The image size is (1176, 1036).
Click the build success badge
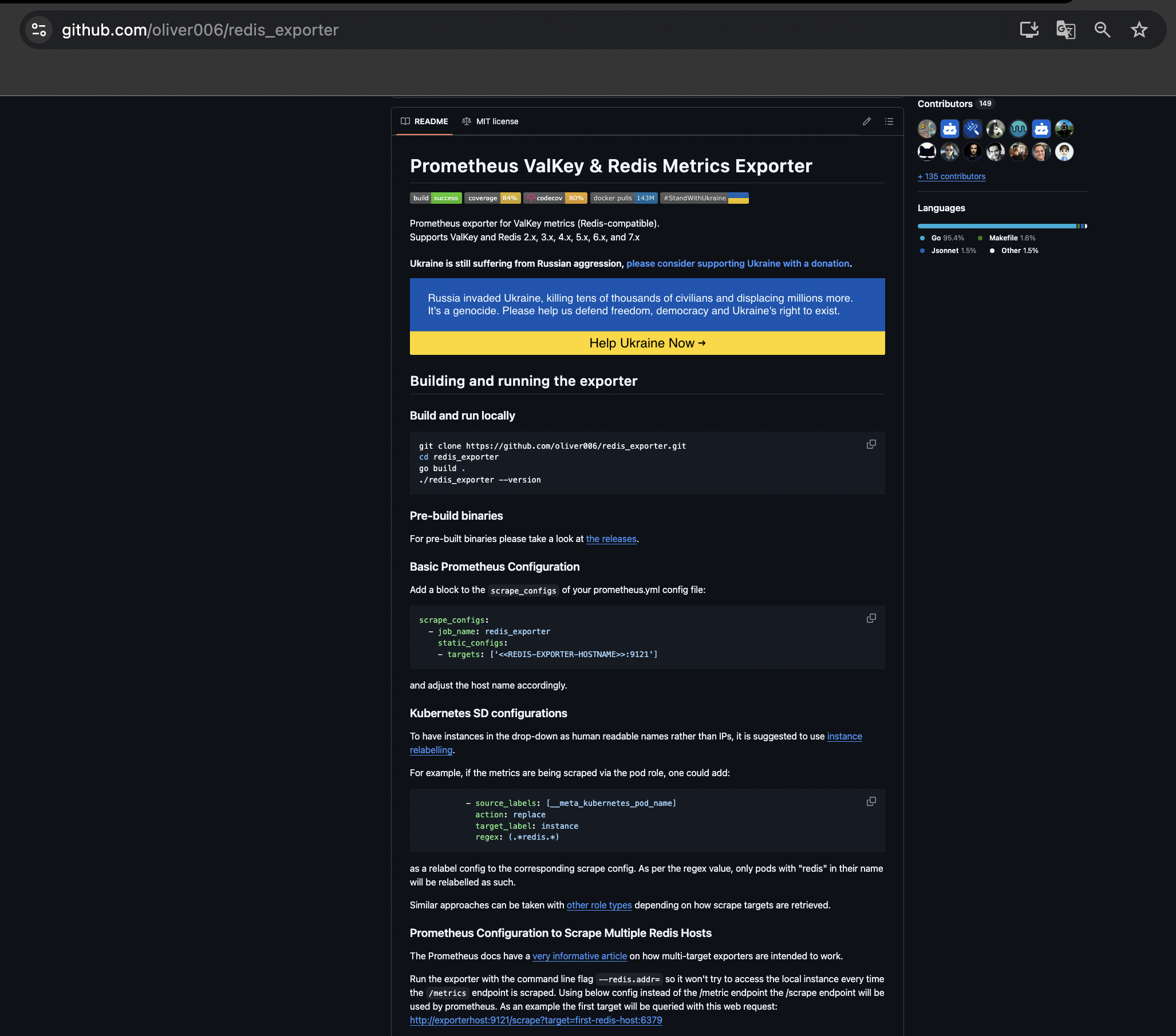pyautogui.click(x=436, y=198)
